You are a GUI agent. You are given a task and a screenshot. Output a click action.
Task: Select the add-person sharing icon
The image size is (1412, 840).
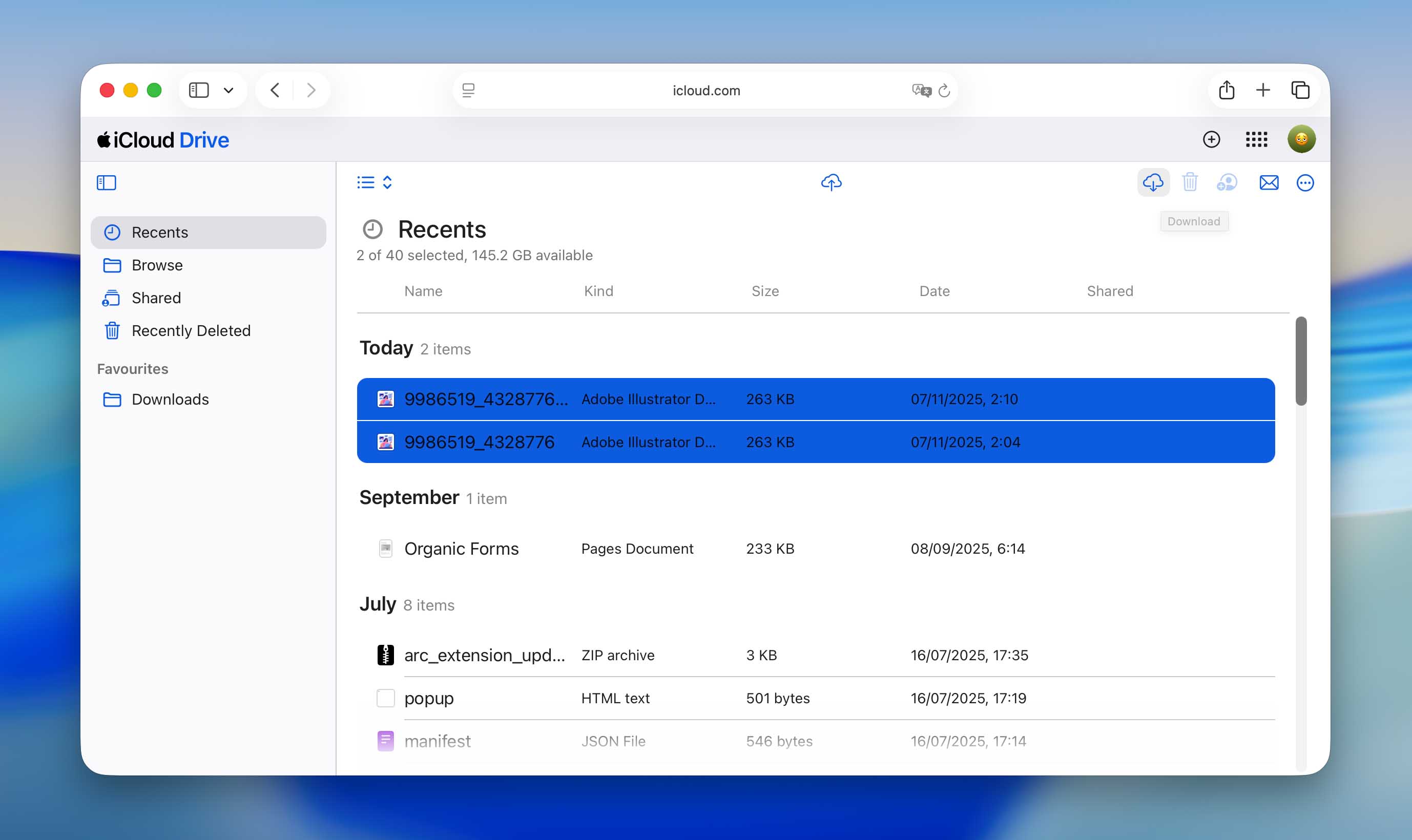pos(1227,182)
